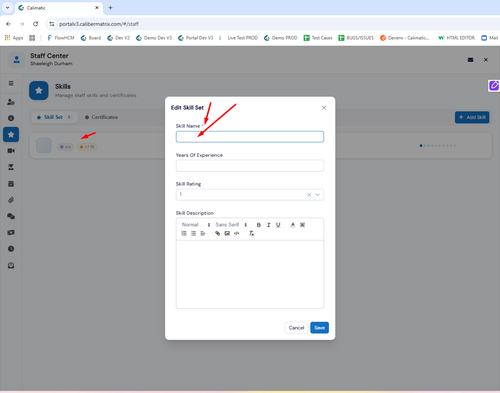Open the attachments paperclip sidebar icon
500x393 pixels.
coord(11,200)
